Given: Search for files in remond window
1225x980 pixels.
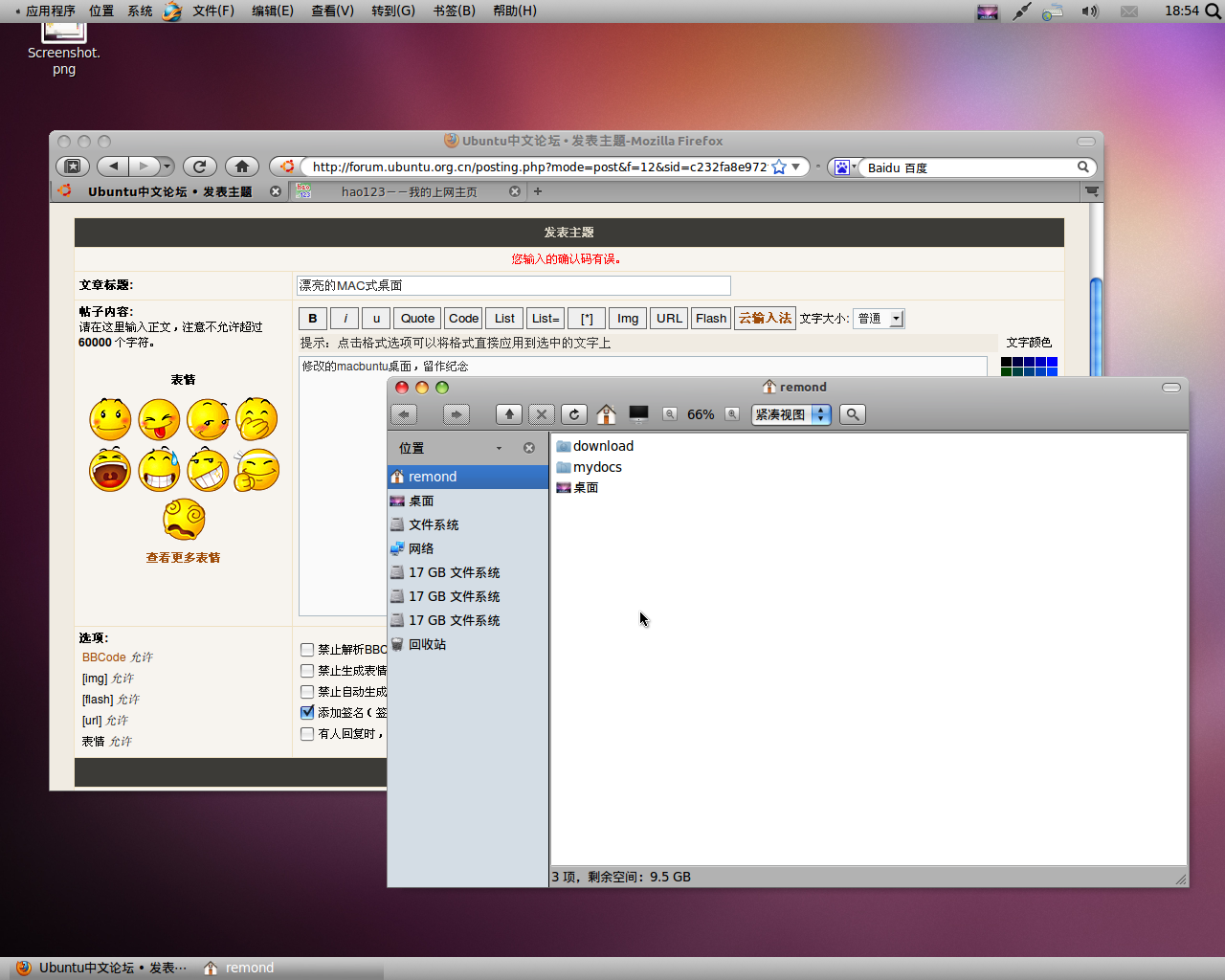Looking at the screenshot, I should coord(853,414).
